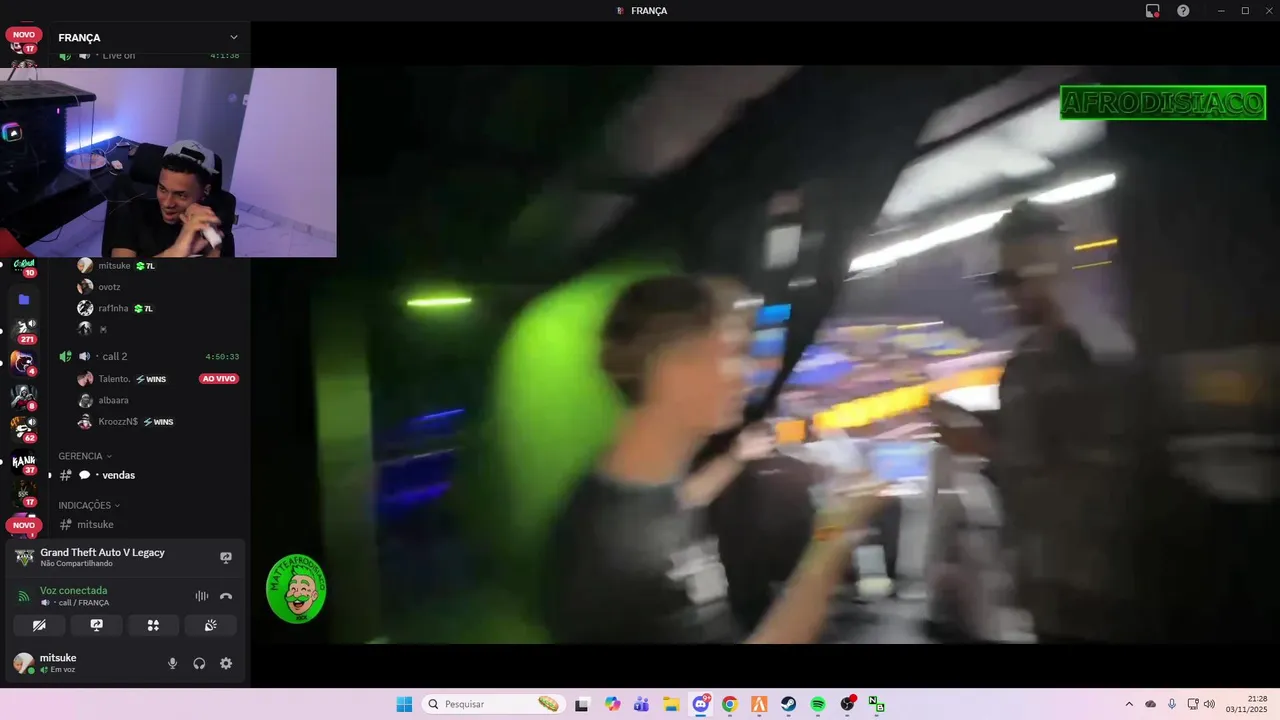Open mitsuke user profile avatar

pos(23,663)
